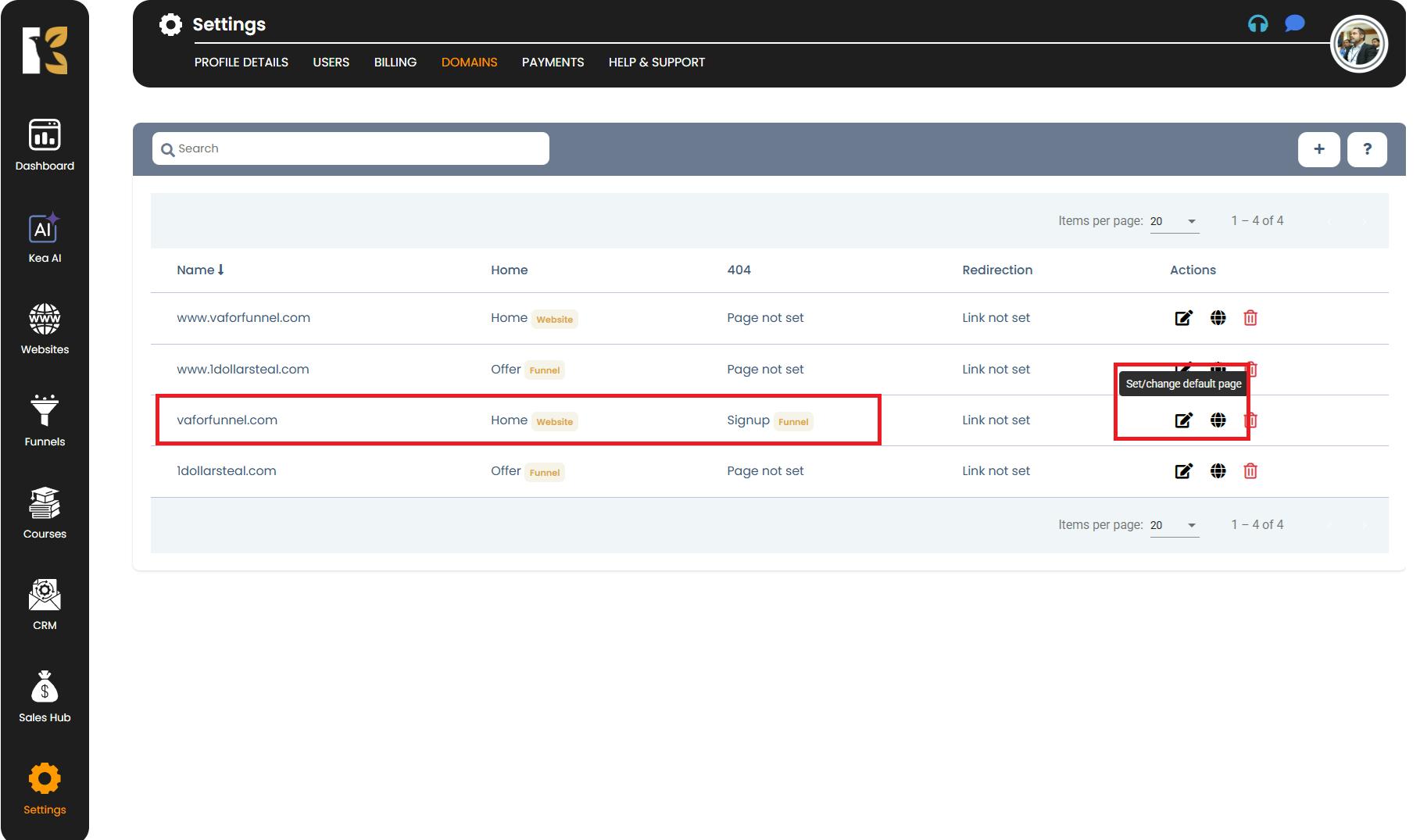Delete the 1dollarsteal.com domain
Viewport: 1420px width, 840px height.
1250,471
